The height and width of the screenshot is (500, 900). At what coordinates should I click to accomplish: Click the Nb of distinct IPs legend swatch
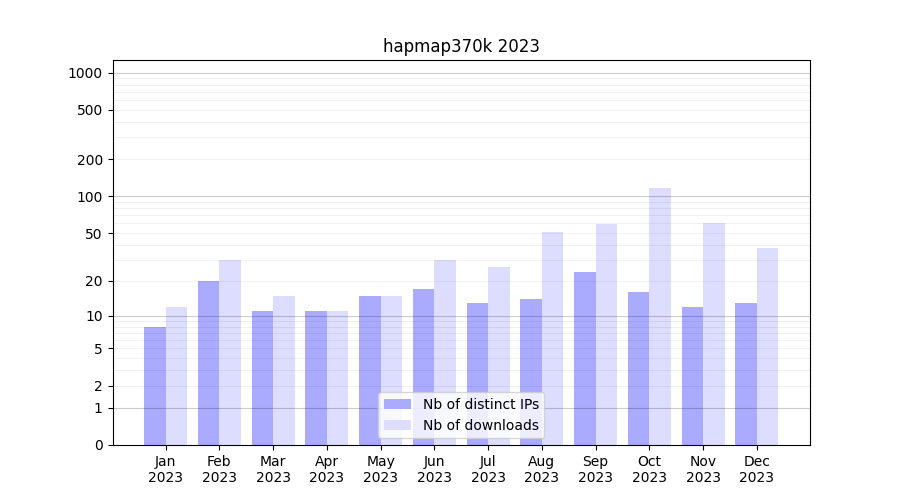397,404
